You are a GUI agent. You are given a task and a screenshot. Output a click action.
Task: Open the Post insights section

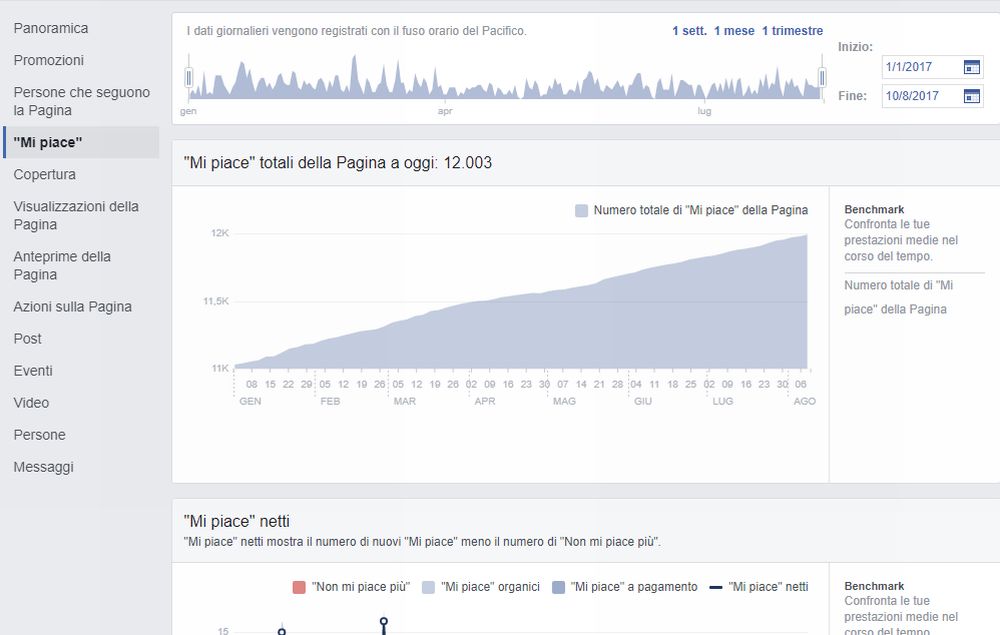tap(28, 338)
